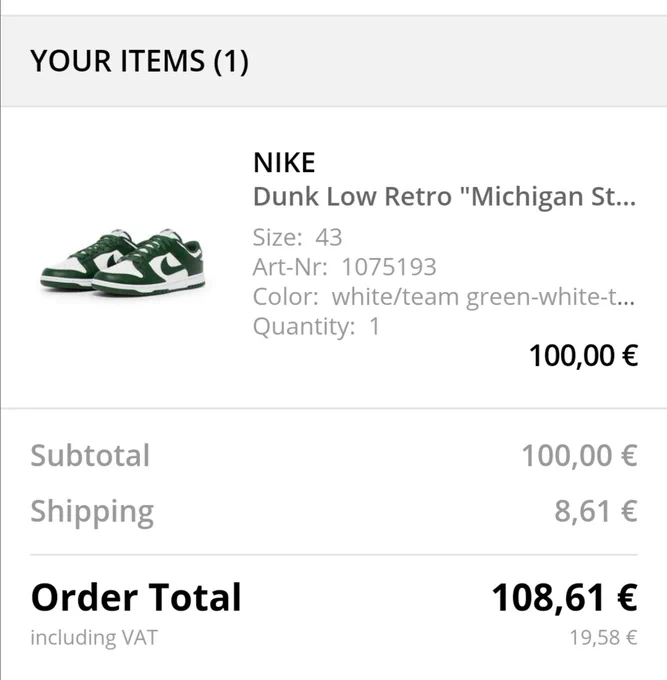This screenshot has width=667, height=680.
Task: Click the Shipping label
Action: coord(92,512)
